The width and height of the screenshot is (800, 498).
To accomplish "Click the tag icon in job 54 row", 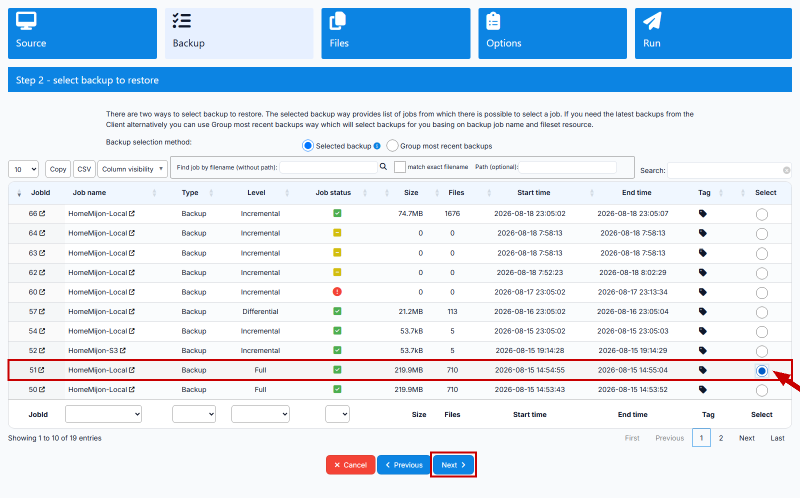I will tap(703, 331).
